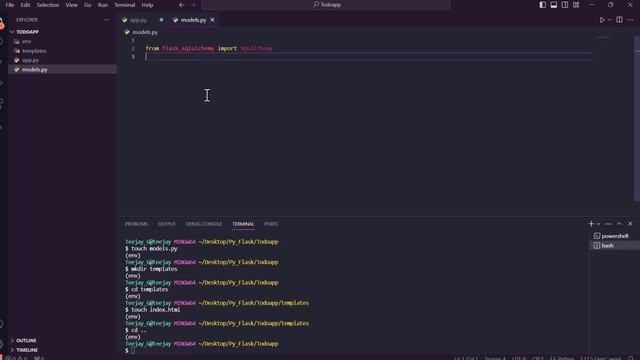Select the TERMINAL panel tab
This screenshot has height=360, width=640.
coord(243,224)
